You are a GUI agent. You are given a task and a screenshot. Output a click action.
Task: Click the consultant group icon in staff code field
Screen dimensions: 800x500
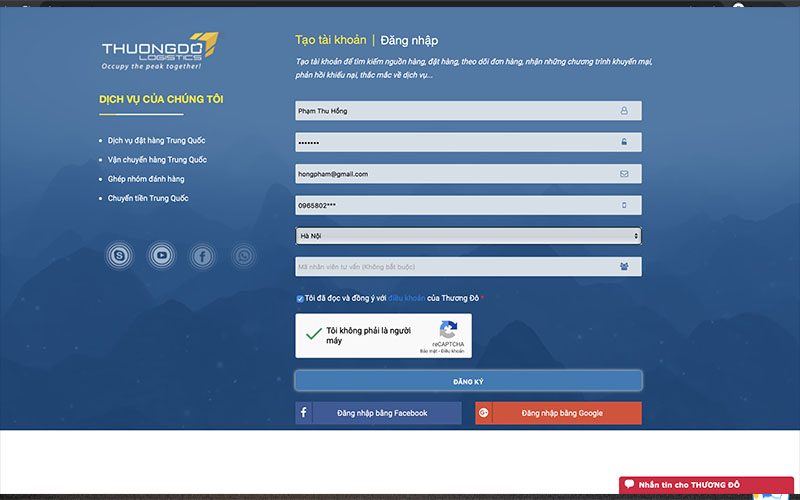[624, 266]
